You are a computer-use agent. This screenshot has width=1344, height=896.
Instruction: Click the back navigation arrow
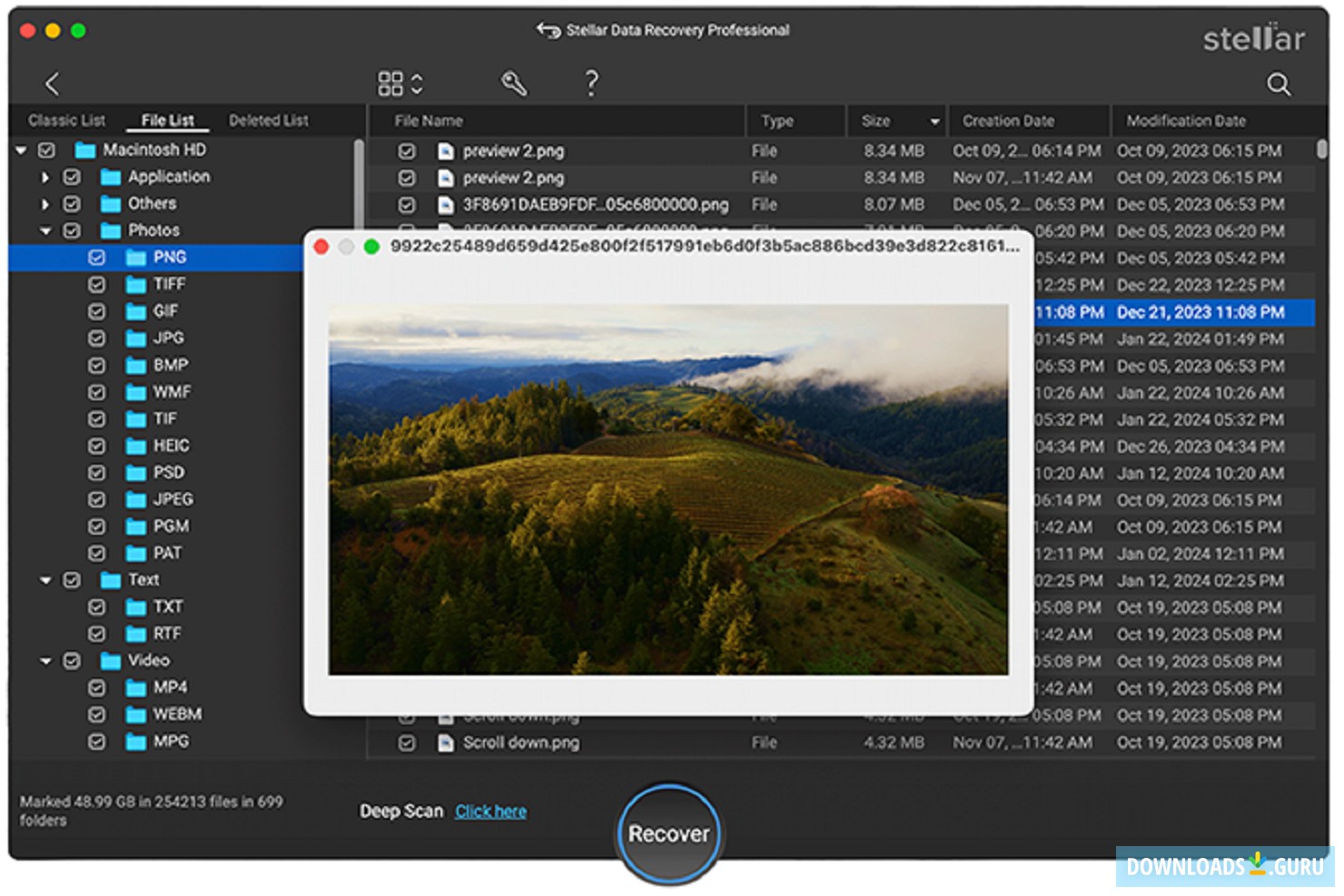[x=52, y=84]
